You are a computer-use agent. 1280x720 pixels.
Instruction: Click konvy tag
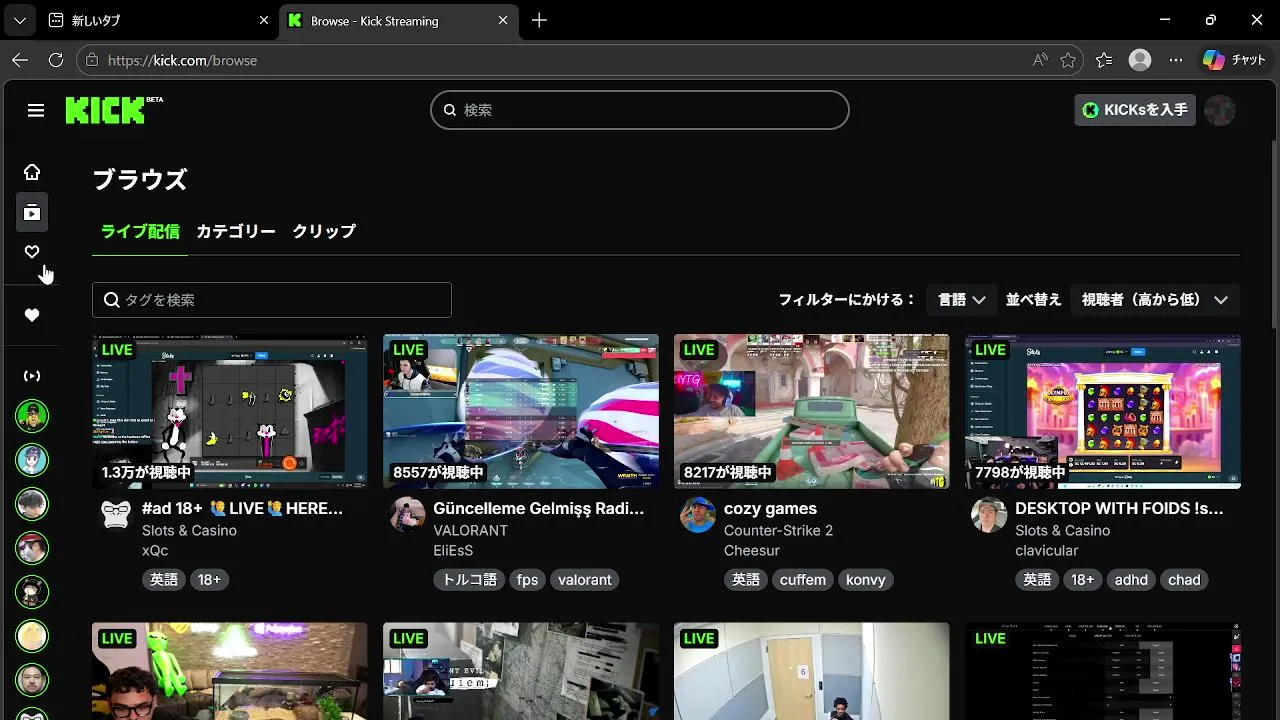[866, 580]
